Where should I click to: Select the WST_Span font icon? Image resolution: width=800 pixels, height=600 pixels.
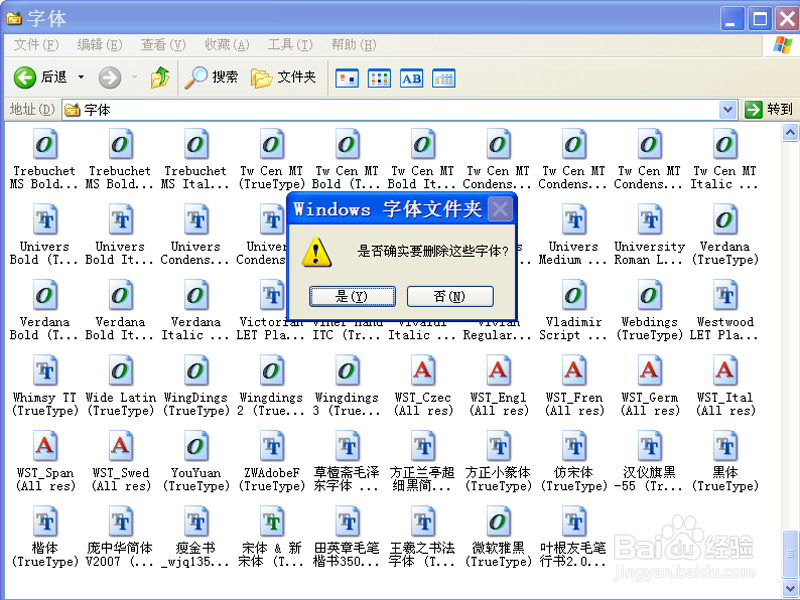point(45,446)
